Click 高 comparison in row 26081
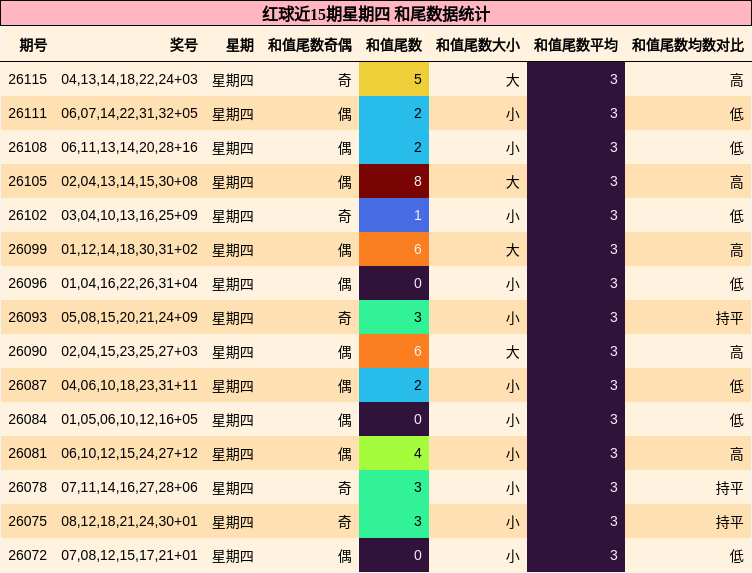Viewport: 752px width, 573px height. point(737,454)
